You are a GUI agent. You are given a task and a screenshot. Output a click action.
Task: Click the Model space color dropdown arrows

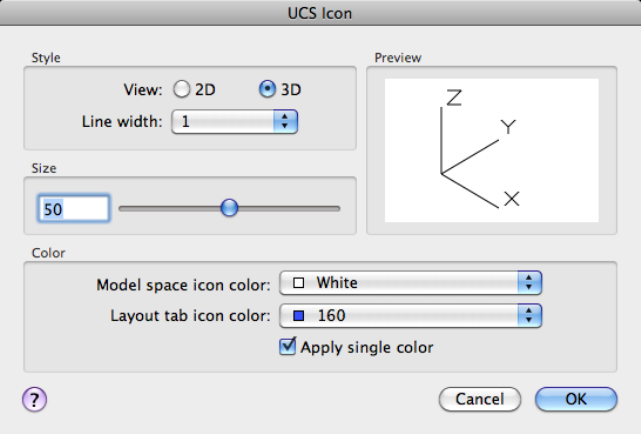529,283
